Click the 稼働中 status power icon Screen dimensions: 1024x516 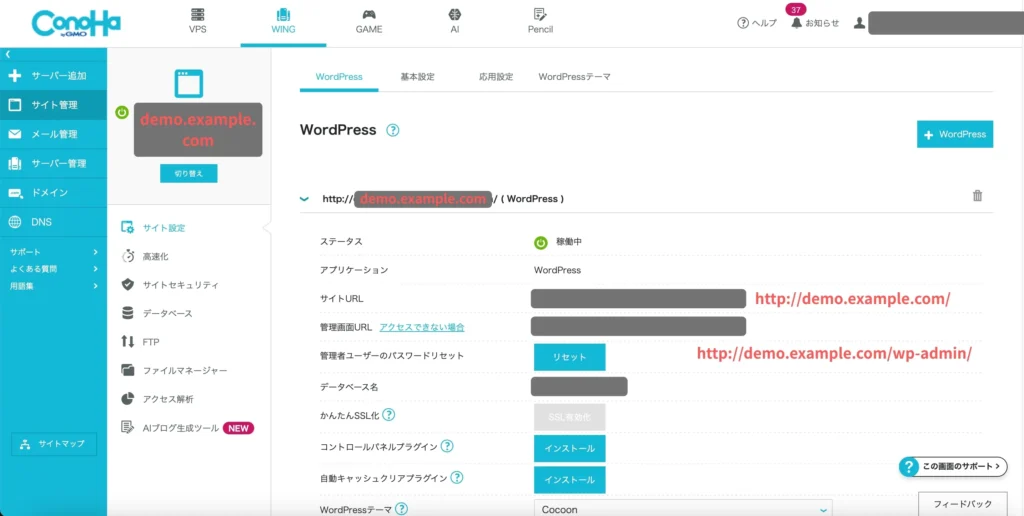pyautogui.click(x=541, y=242)
